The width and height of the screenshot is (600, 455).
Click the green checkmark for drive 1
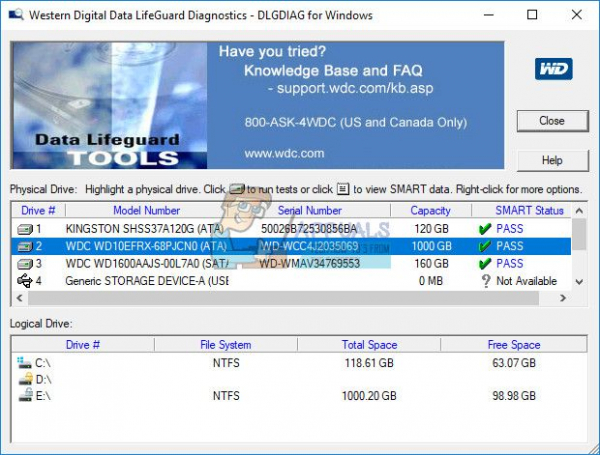coord(484,229)
